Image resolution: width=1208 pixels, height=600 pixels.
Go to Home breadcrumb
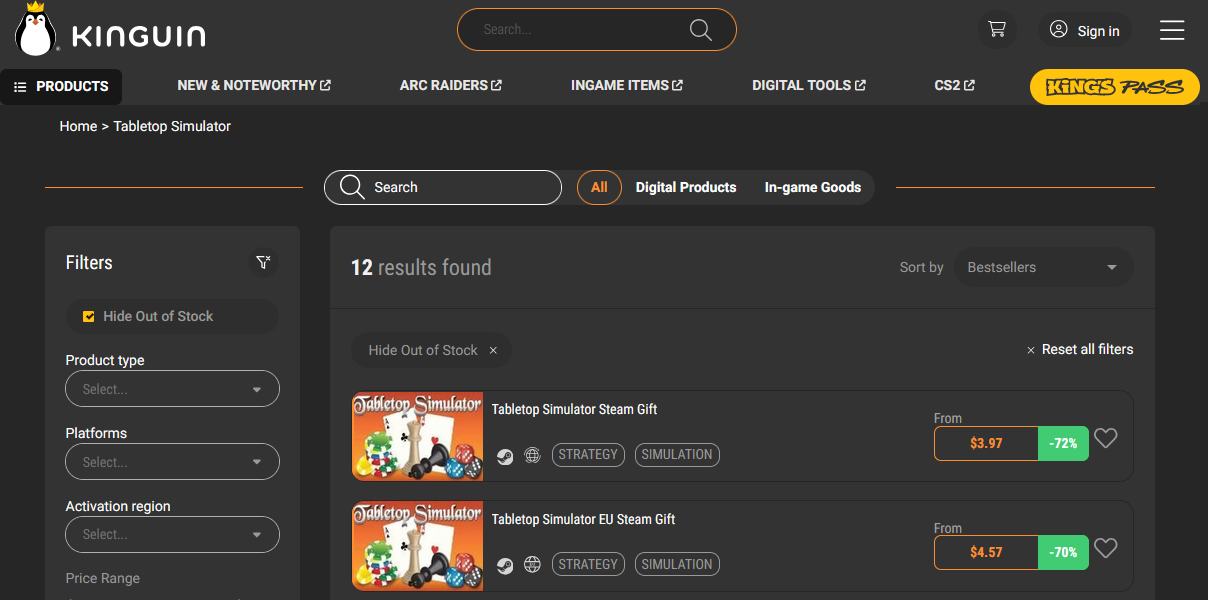tap(78, 126)
